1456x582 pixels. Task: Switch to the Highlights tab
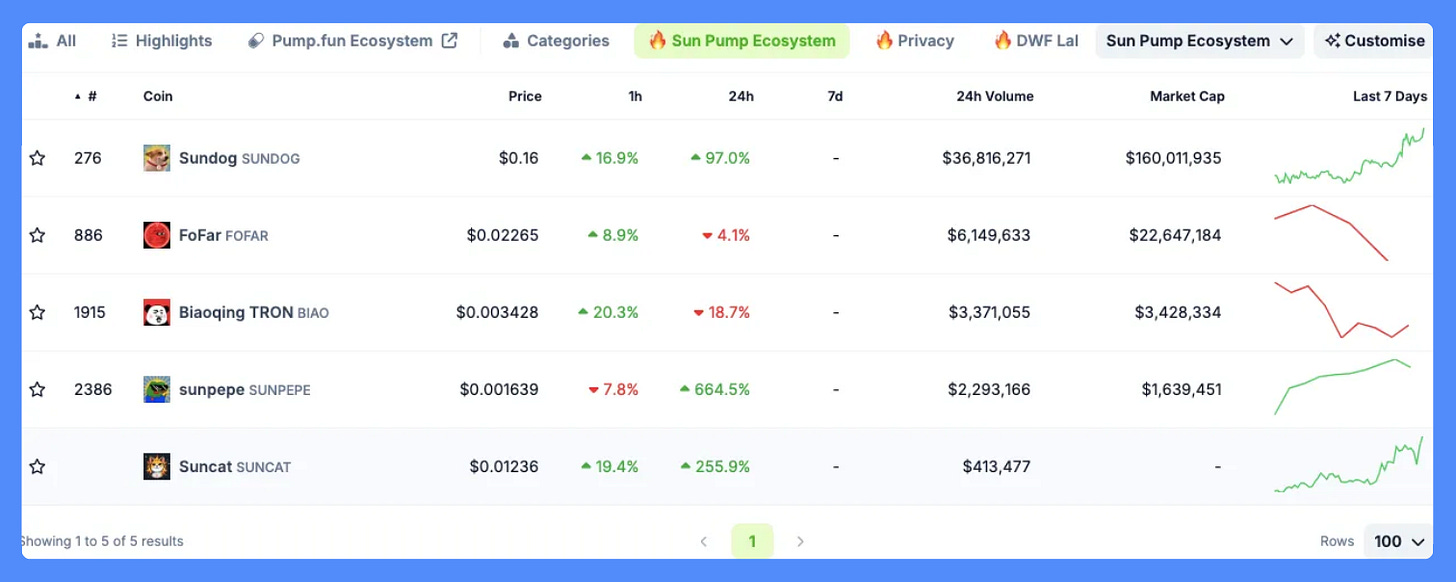tap(161, 41)
